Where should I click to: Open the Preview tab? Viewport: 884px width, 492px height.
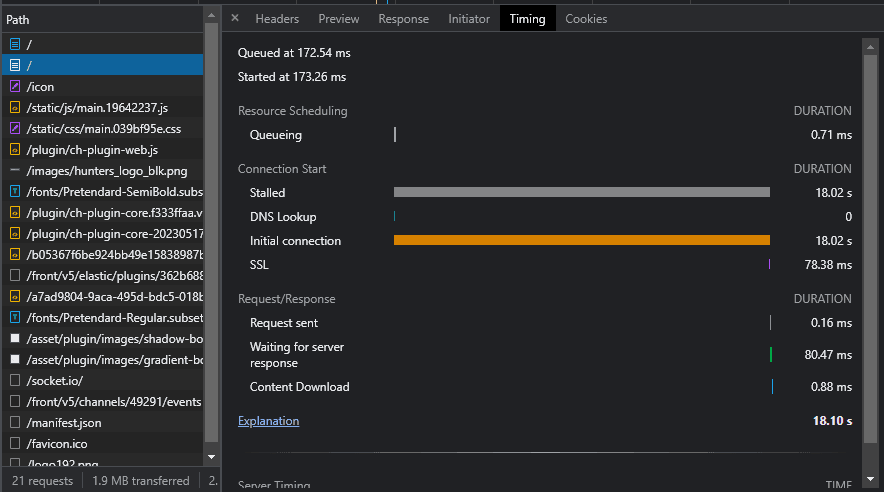point(338,19)
